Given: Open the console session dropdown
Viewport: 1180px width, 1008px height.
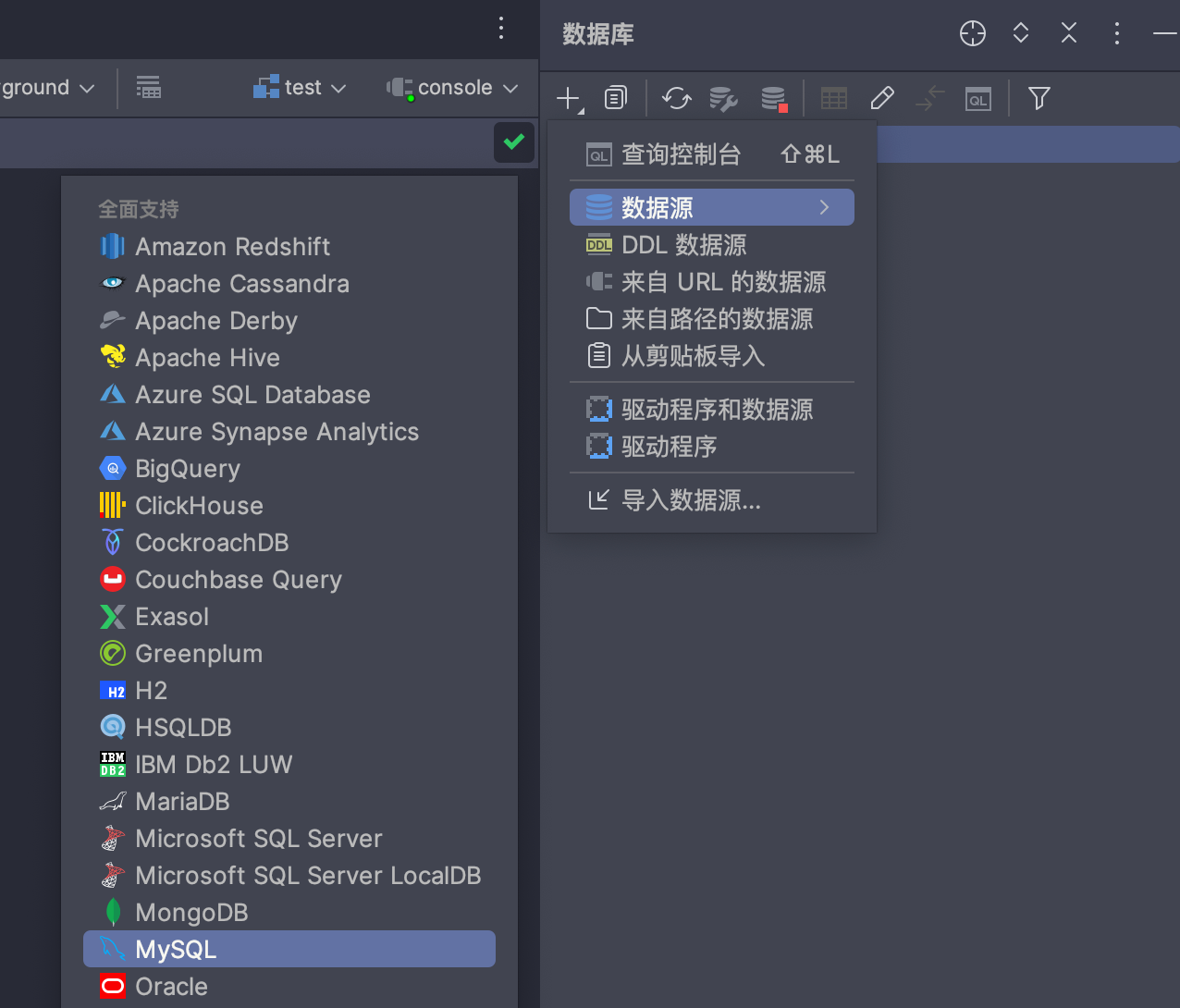Looking at the screenshot, I should [x=452, y=87].
